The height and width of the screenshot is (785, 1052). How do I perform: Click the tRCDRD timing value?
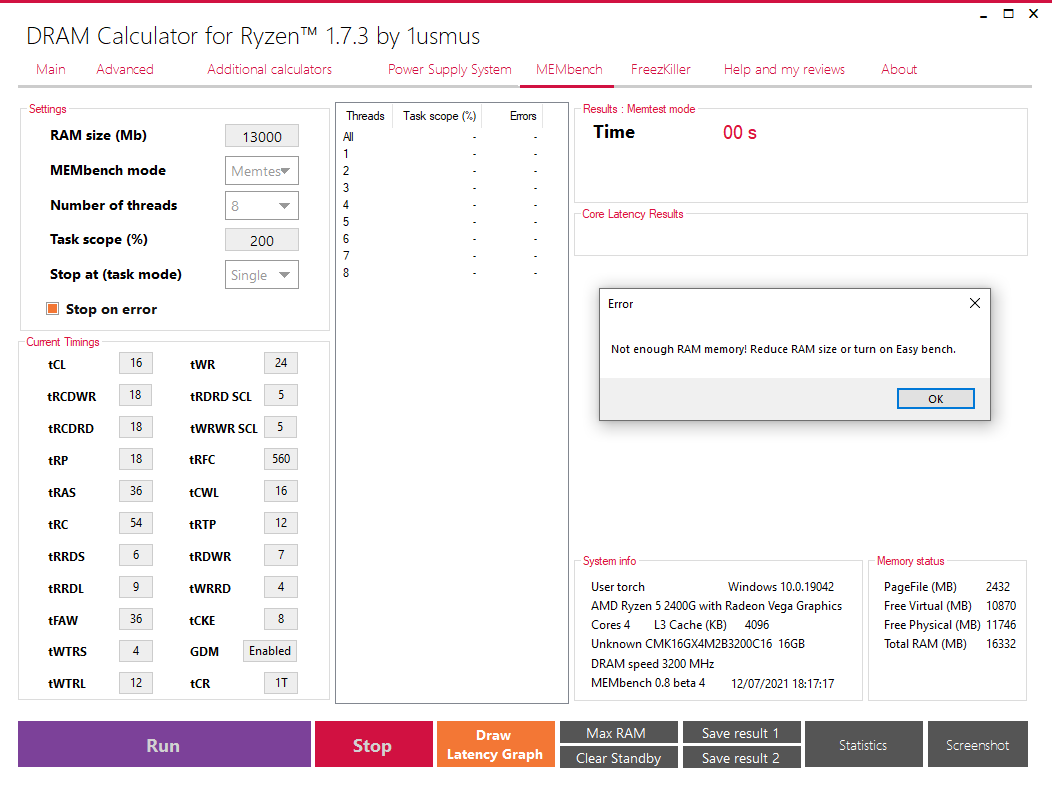136,427
